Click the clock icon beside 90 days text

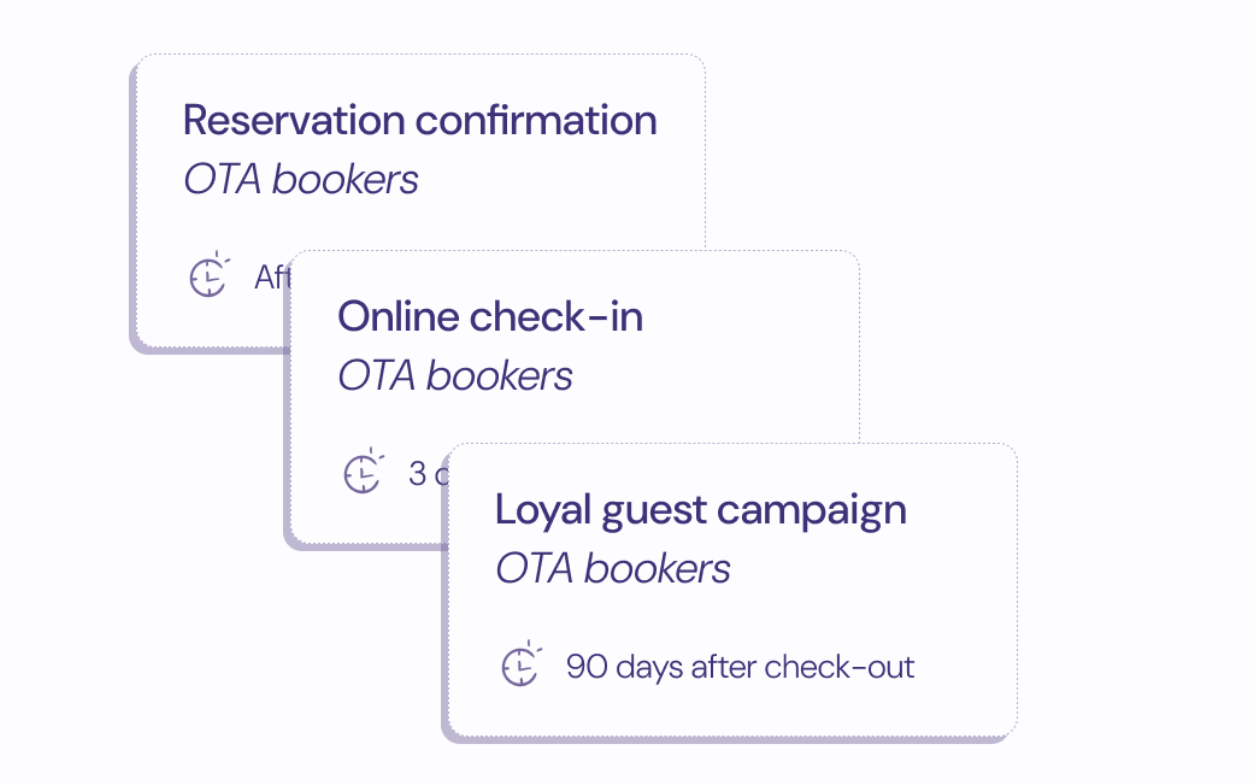520,666
